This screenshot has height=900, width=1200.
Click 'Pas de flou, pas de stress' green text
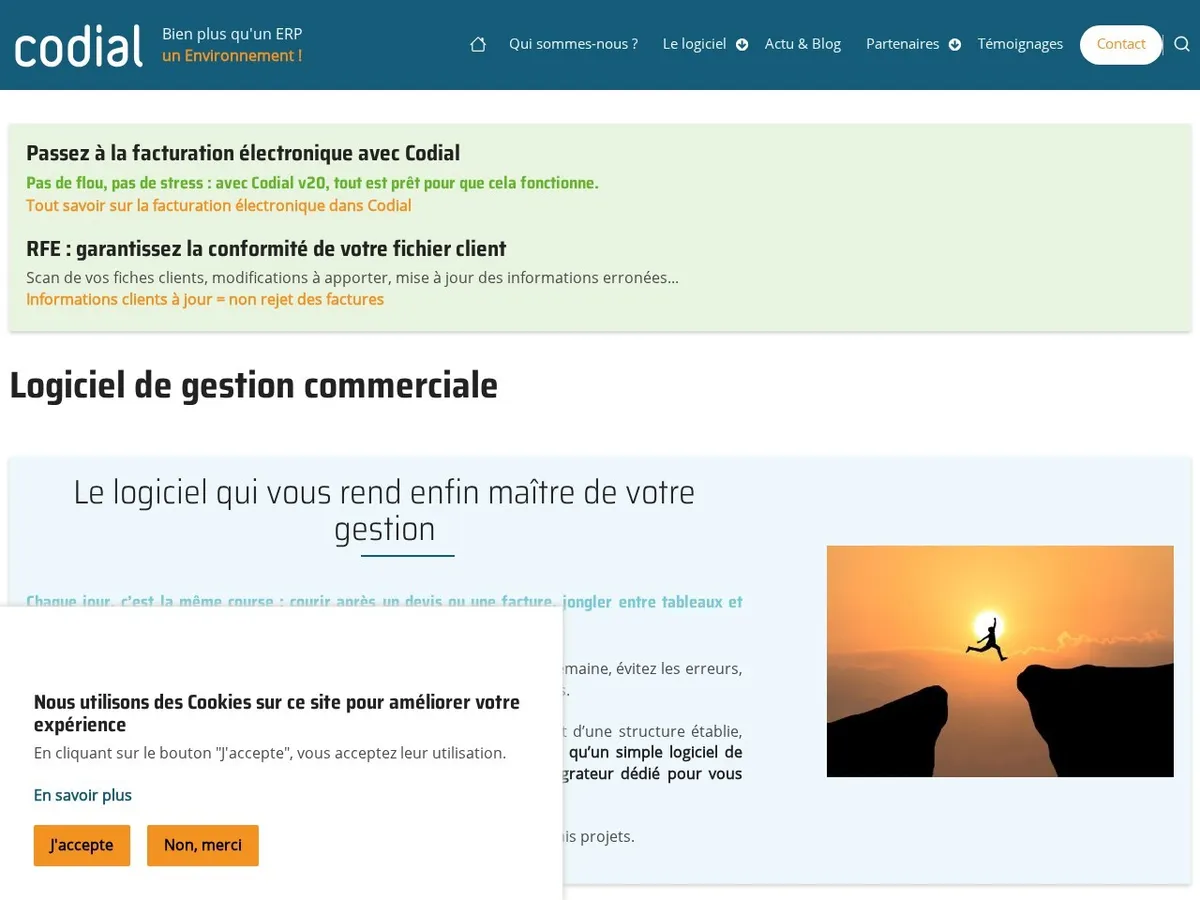pyautogui.click(x=312, y=183)
